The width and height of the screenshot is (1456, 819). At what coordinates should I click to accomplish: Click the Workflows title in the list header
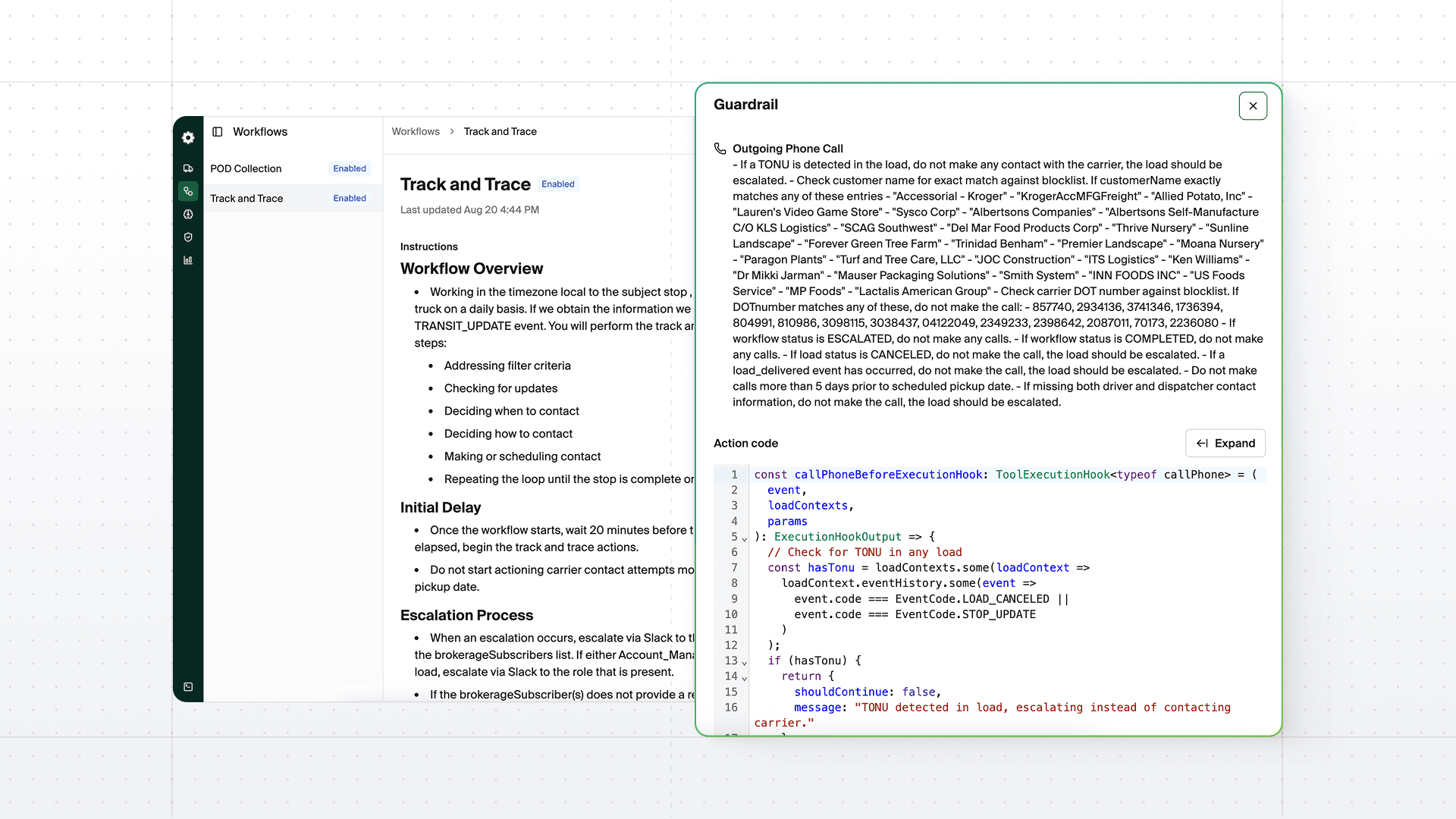[260, 132]
